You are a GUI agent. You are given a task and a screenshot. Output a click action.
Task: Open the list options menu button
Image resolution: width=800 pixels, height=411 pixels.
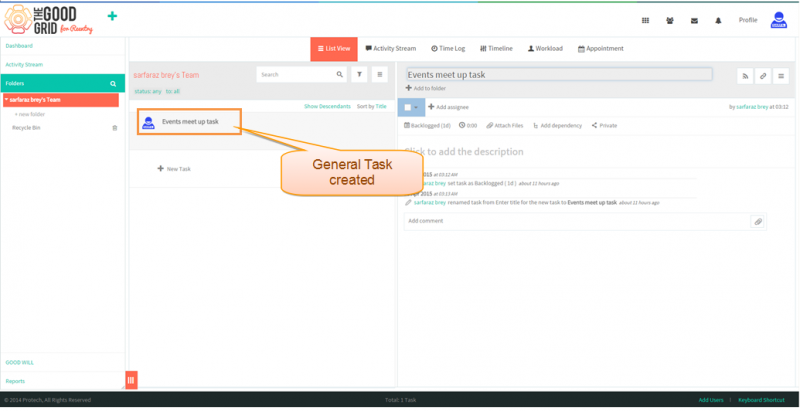click(380, 74)
